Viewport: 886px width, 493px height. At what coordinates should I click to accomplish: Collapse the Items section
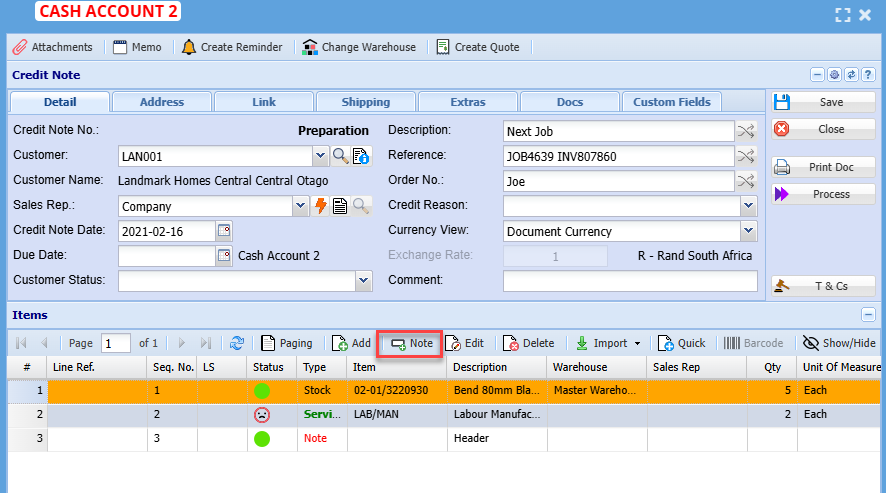coord(868,315)
